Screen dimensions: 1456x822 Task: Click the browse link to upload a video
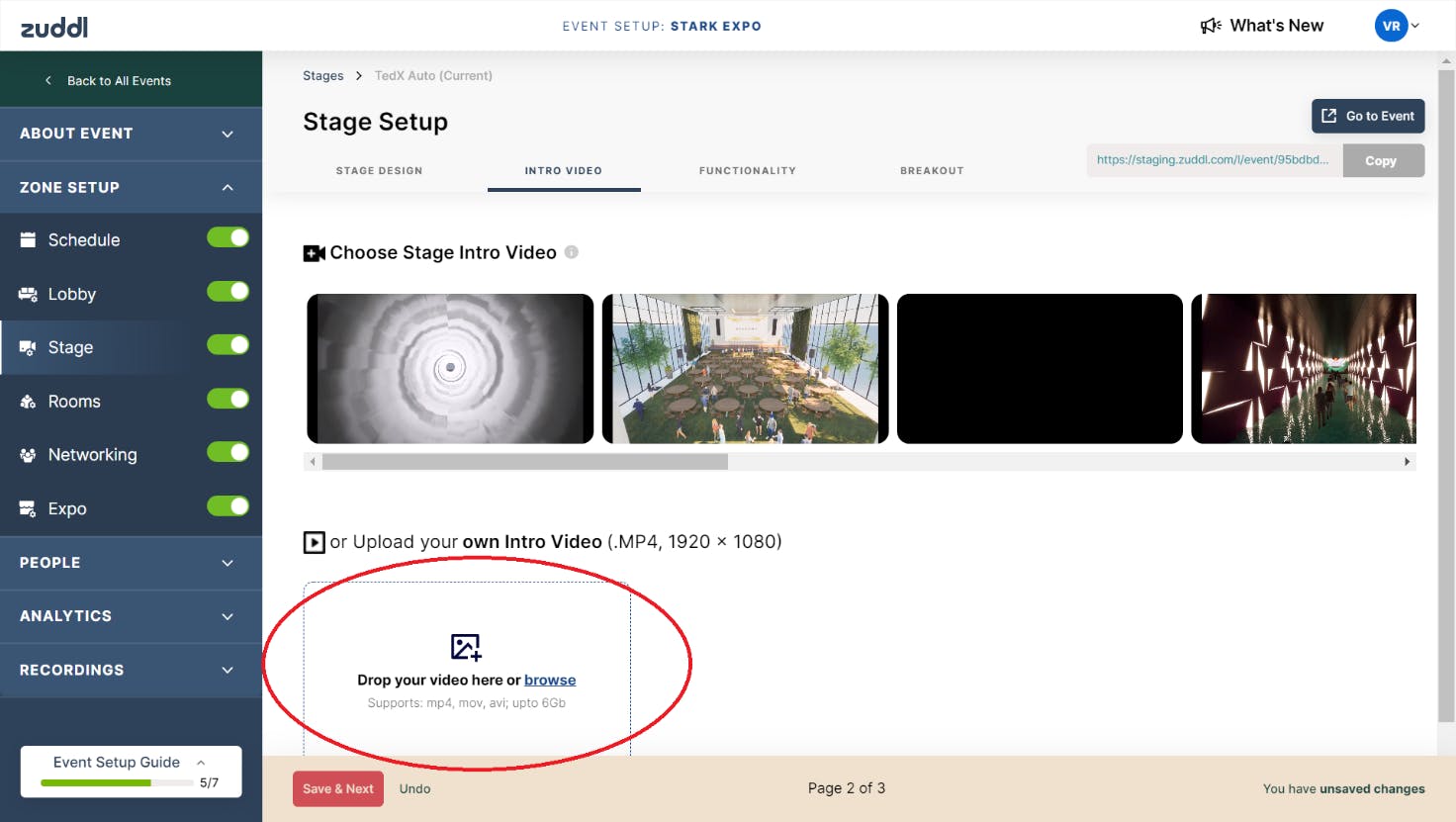[x=550, y=680]
